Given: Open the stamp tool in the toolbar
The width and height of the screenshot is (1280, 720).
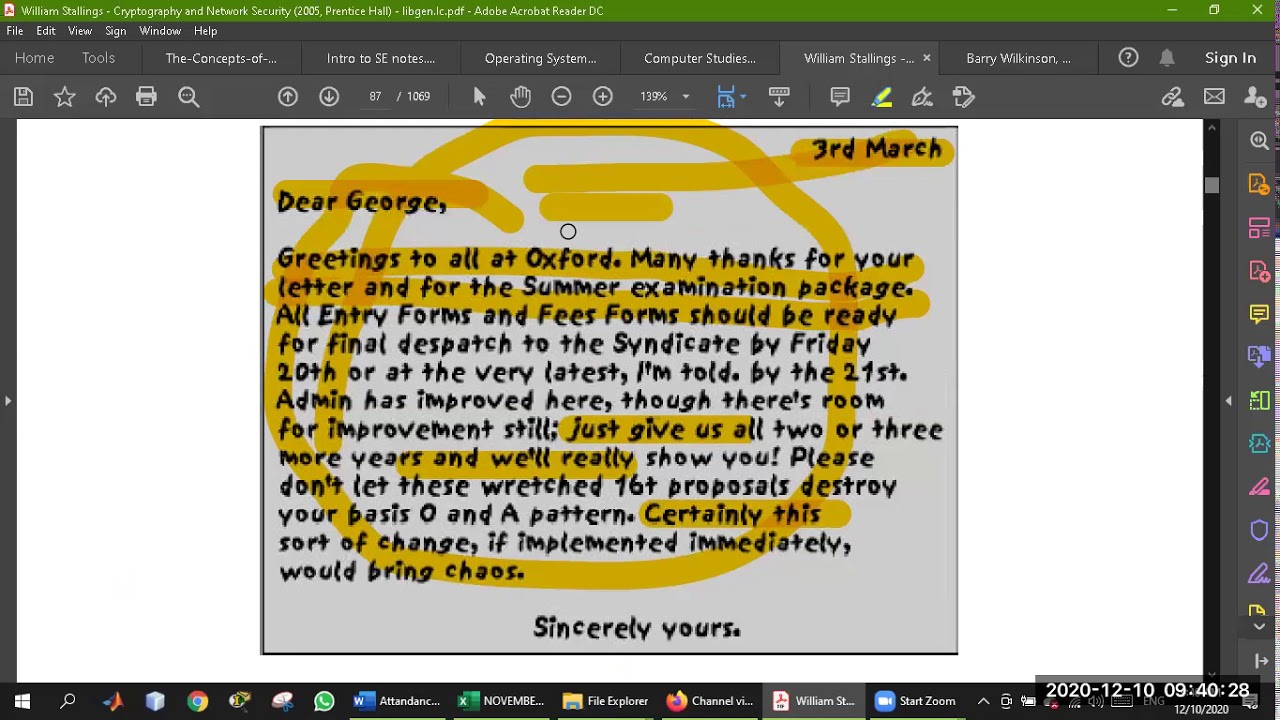Looking at the screenshot, I should click(963, 97).
